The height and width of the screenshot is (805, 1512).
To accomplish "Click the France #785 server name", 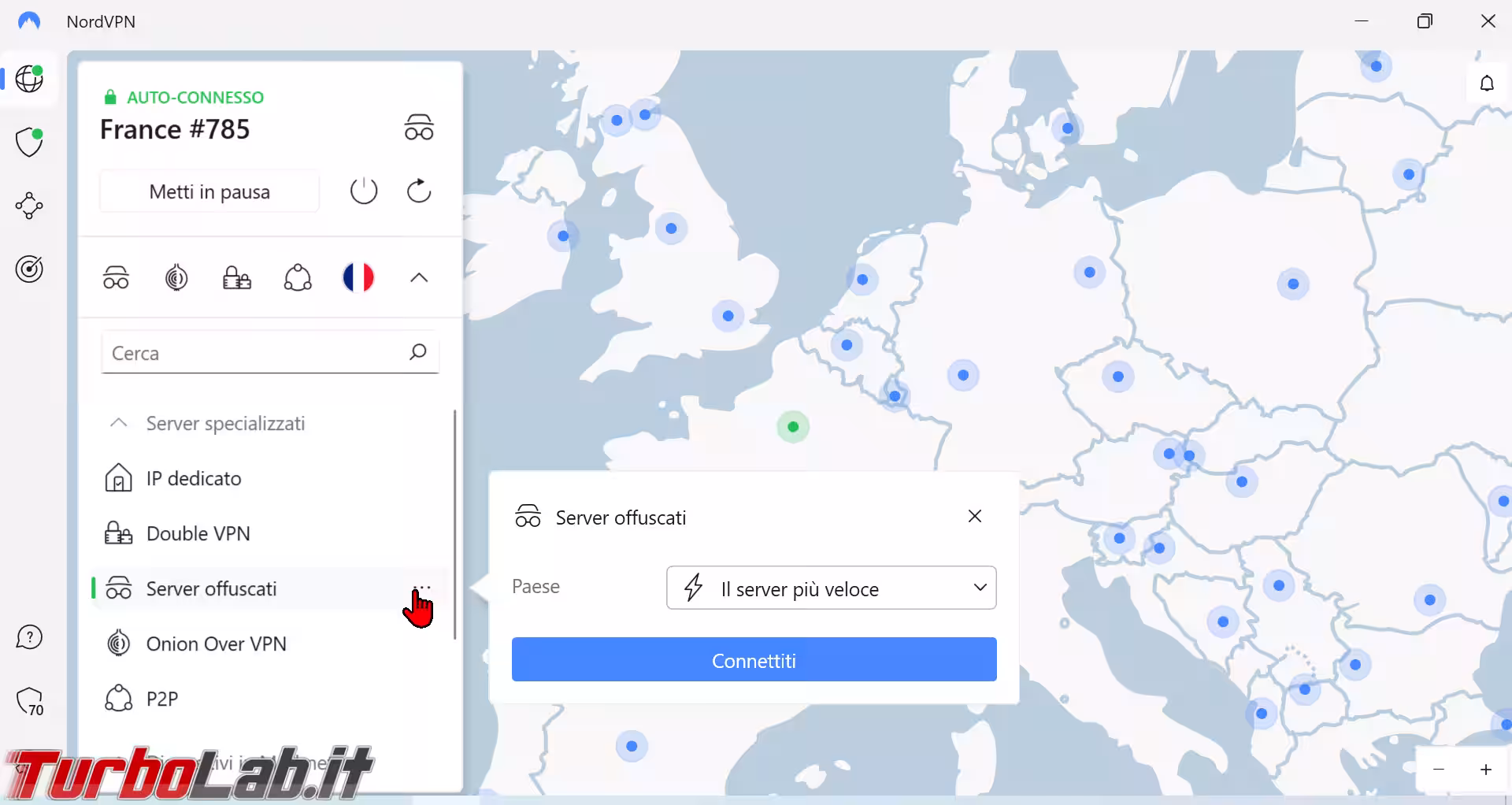I will pos(175,129).
